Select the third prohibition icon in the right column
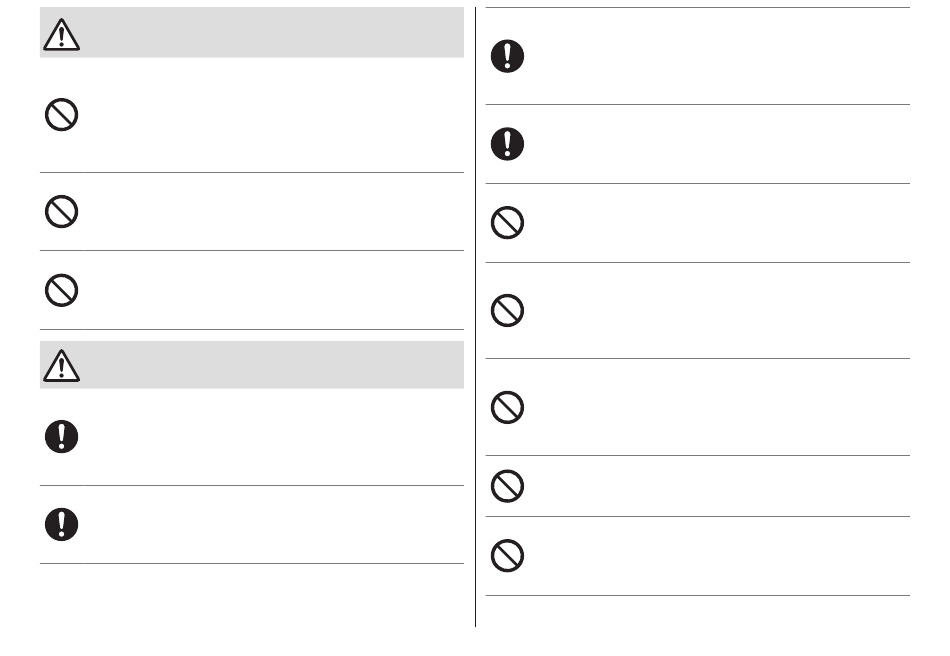Image resolution: width=950 pixels, height=656 pixels. pos(507,407)
